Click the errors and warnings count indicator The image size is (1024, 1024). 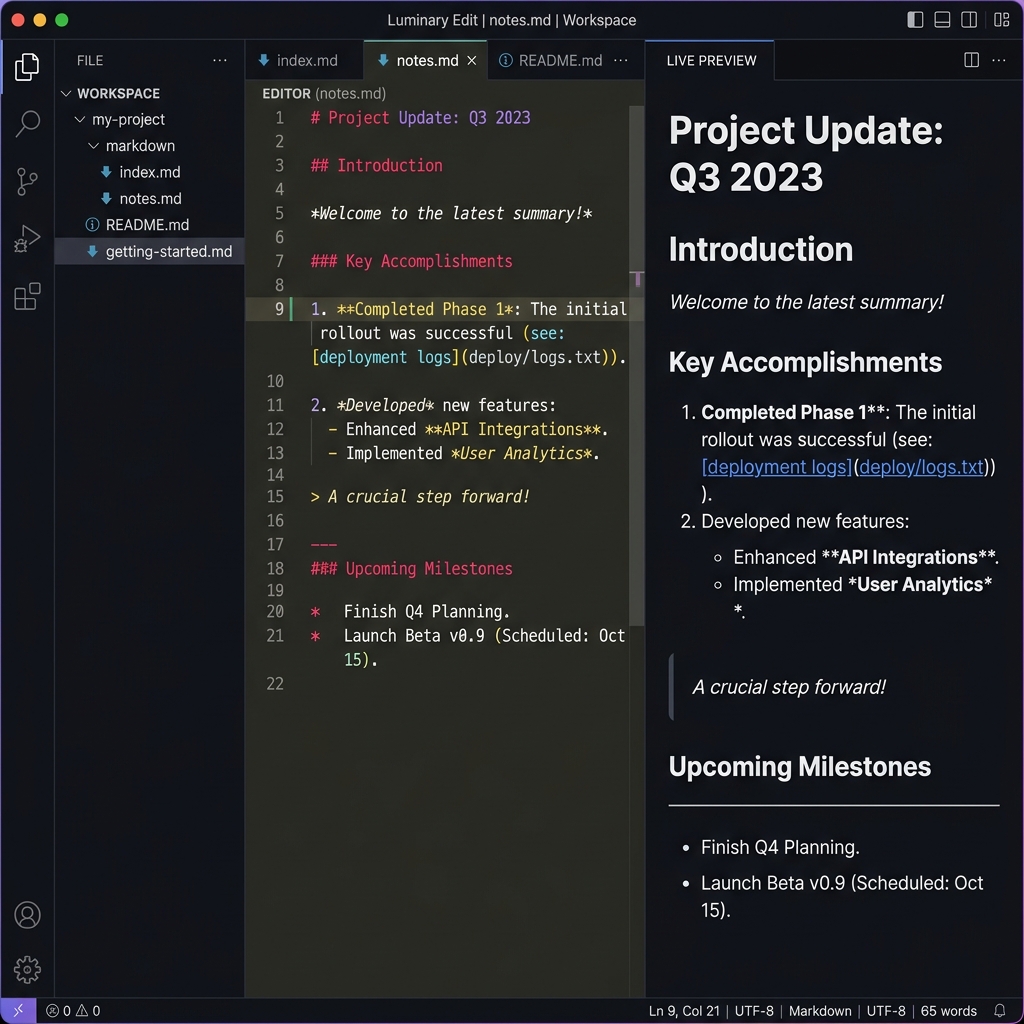point(73,1010)
